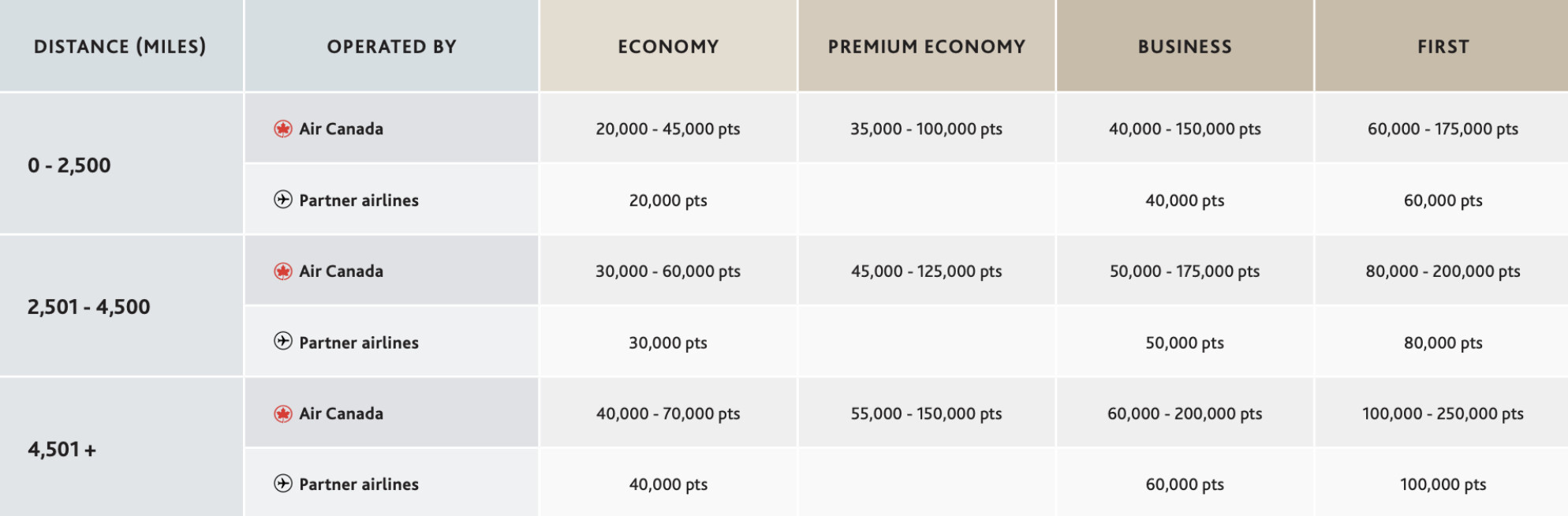This screenshot has width=1568, height=516.
Task: Select the 0 - 2,500 distance row label
Action: [69, 165]
